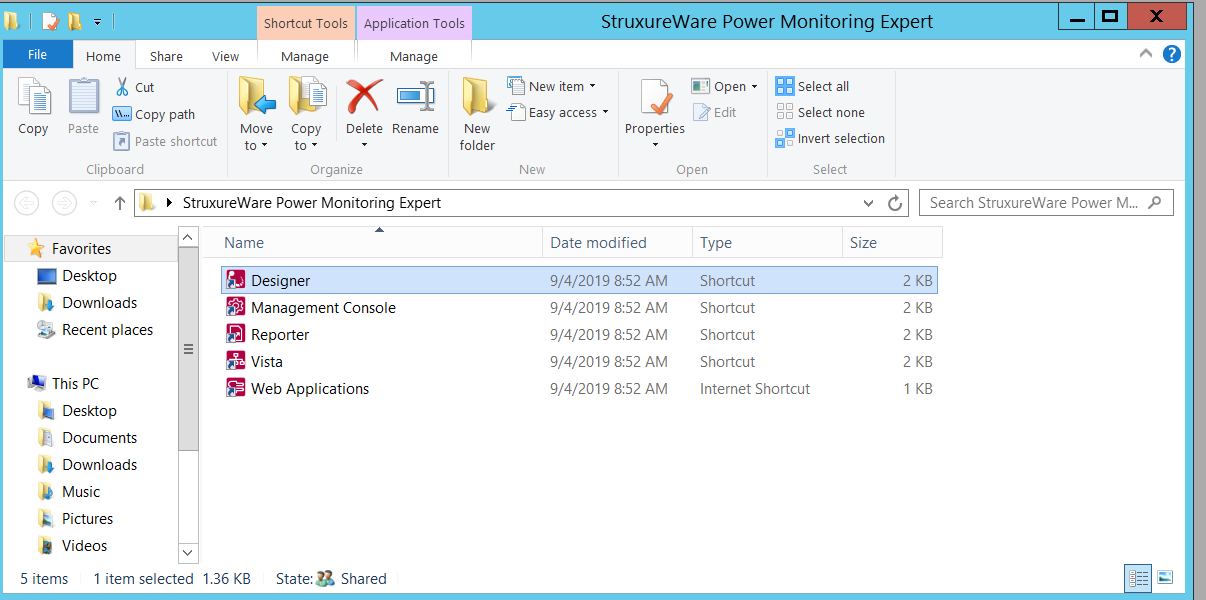Click Internet Shortcut type for Web Applications
Screen dimensions: 1206x600
point(755,389)
